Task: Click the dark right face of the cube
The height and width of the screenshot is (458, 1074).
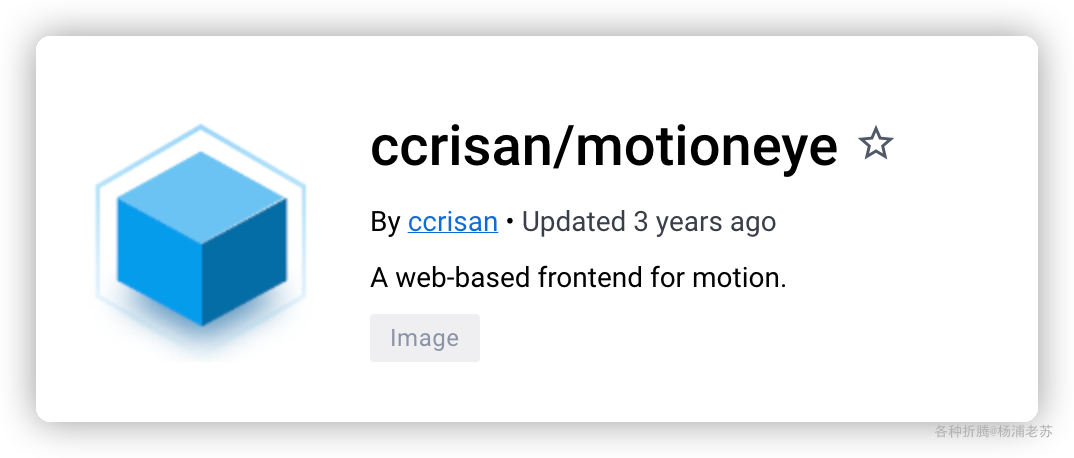Action: 245,262
